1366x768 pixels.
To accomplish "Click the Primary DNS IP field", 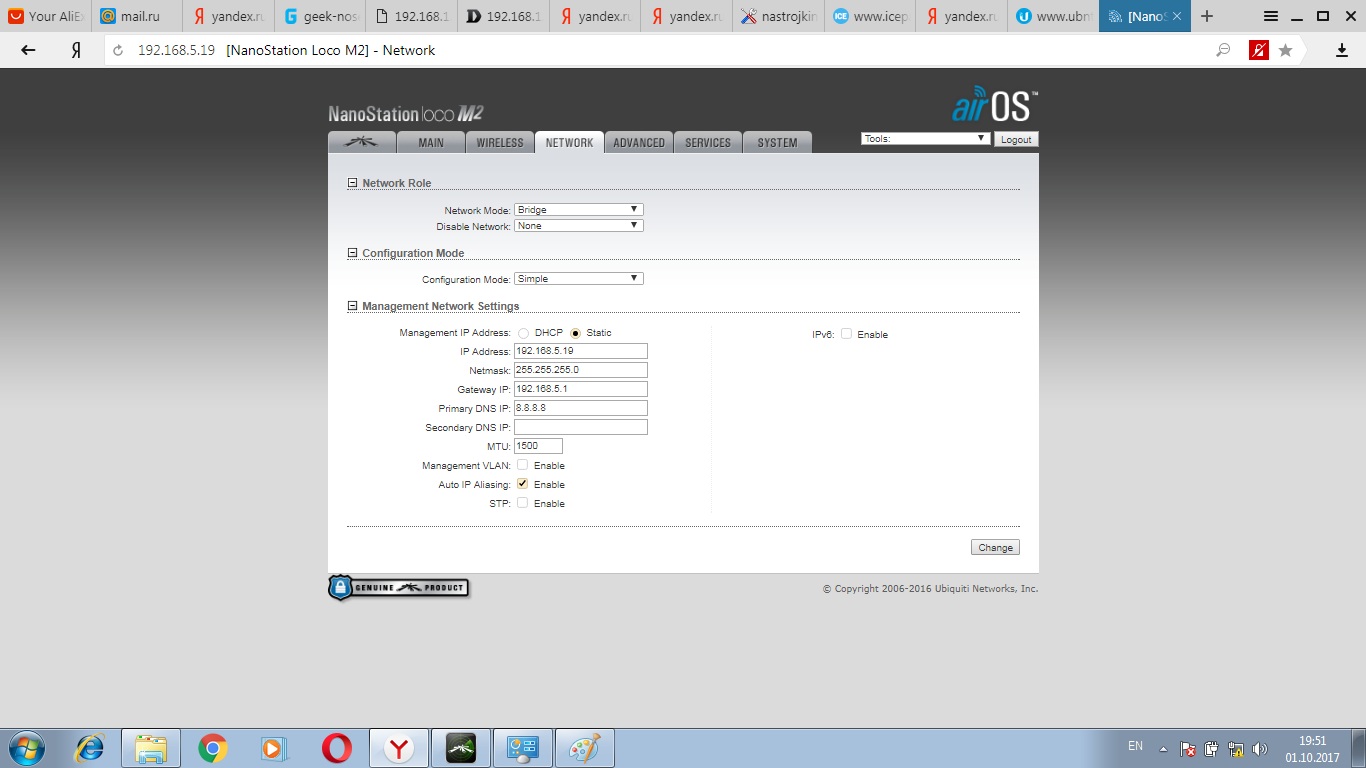I will [x=581, y=408].
